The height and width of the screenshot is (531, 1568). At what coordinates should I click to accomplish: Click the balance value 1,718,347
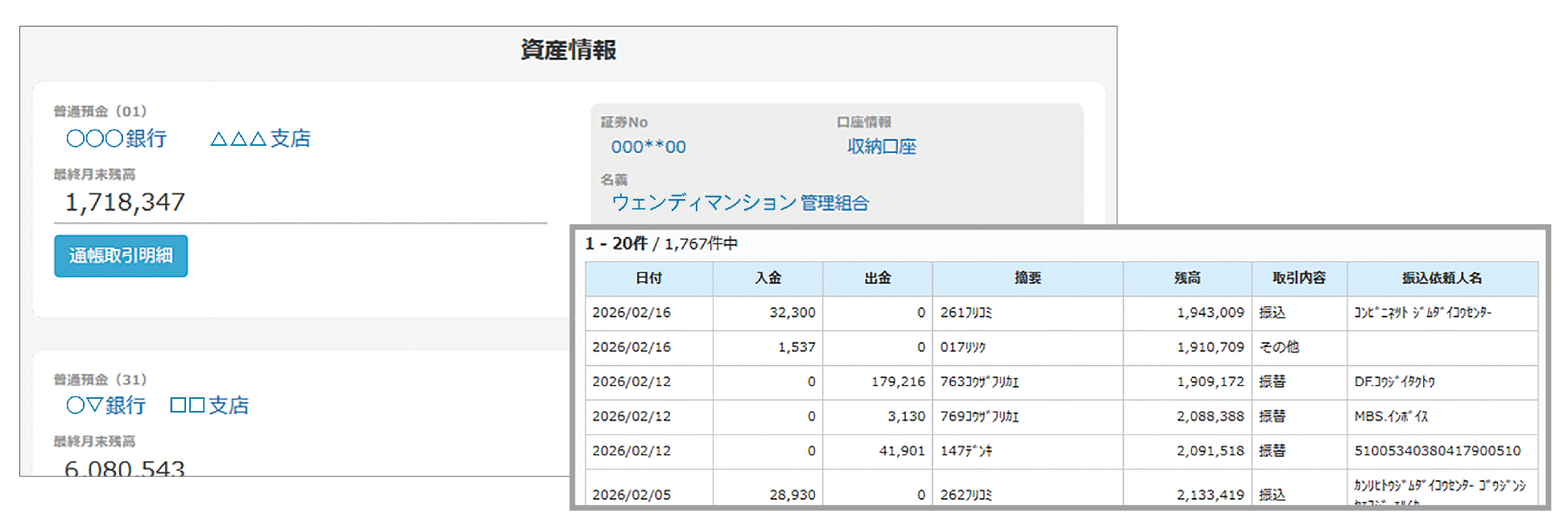click(x=125, y=202)
